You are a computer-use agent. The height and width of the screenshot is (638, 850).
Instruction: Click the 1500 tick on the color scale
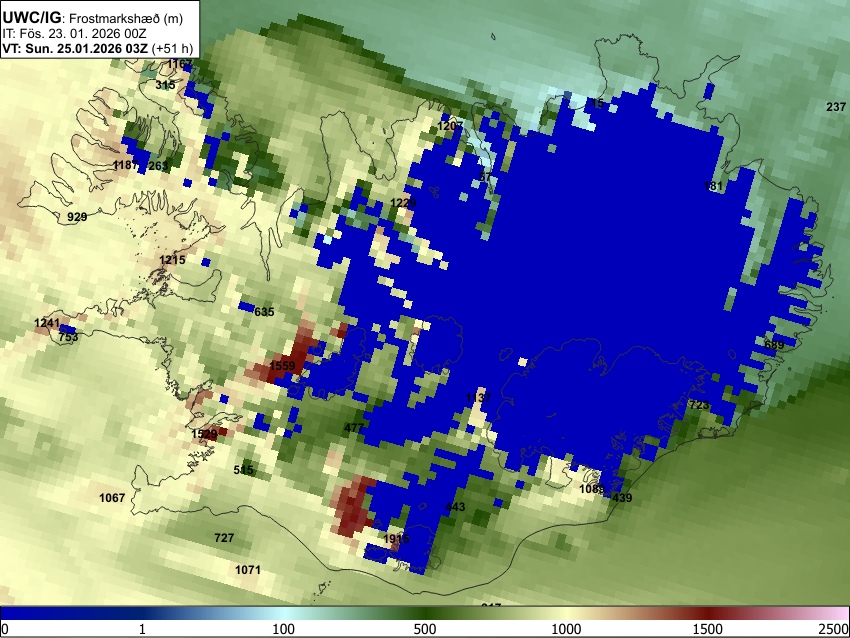708,629
